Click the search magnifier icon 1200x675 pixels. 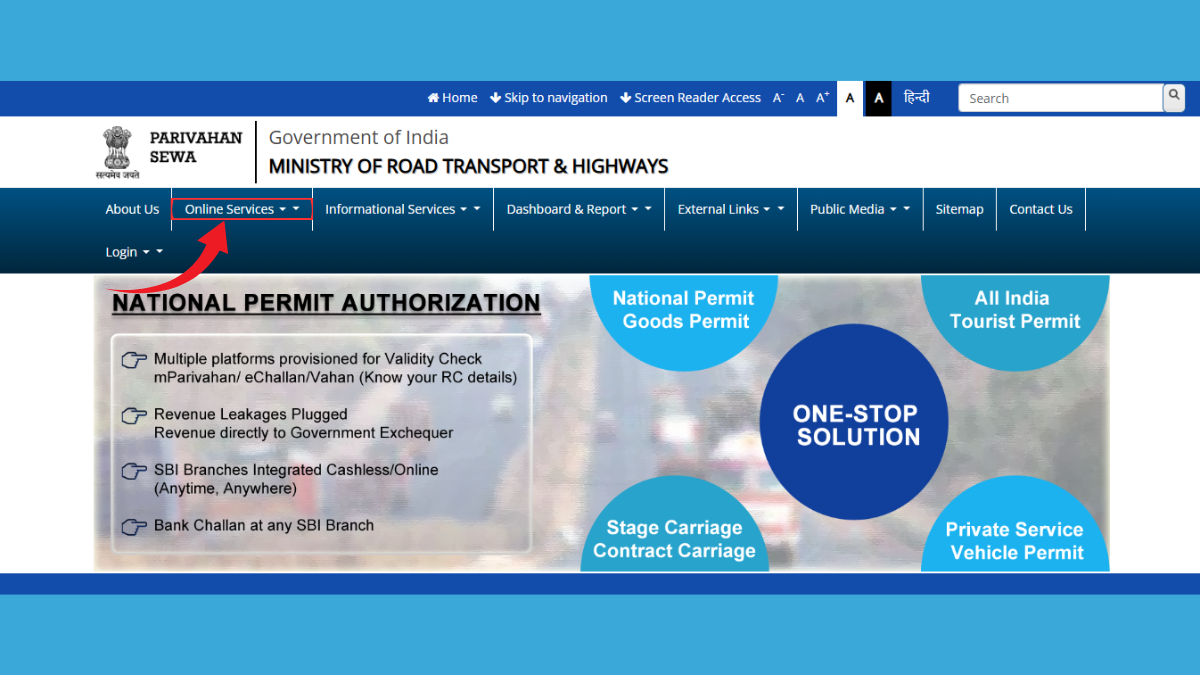1174,97
